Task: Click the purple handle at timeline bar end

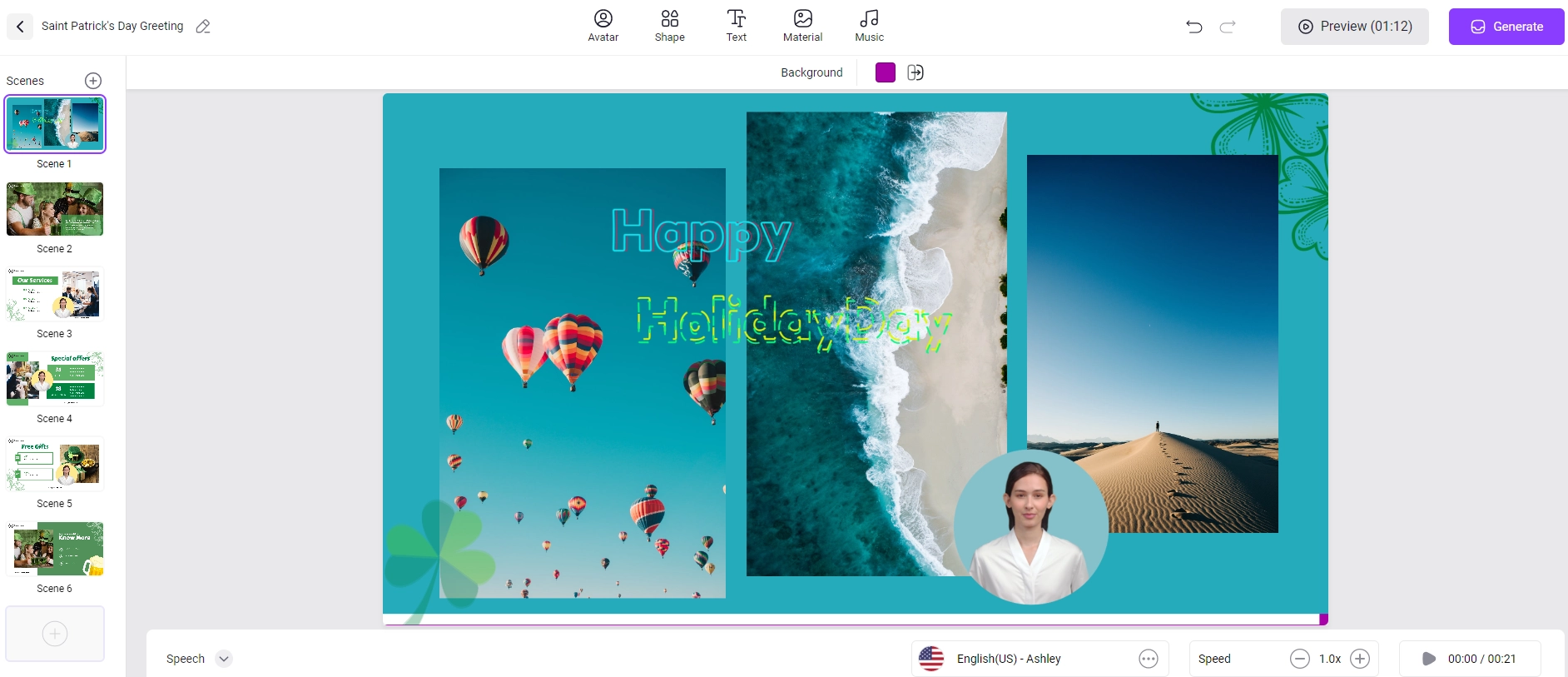Action: pyautogui.click(x=1323, y=619)
